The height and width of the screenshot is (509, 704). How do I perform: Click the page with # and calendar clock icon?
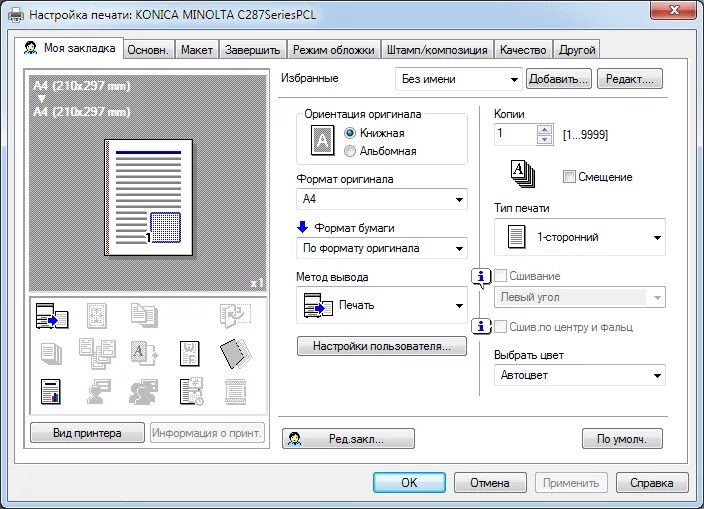(191, 392)
